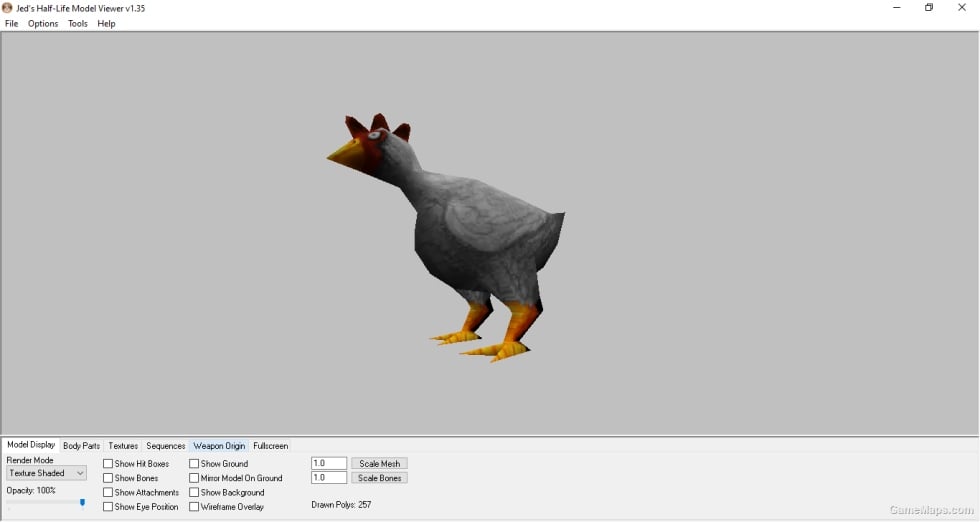Switch to the Textures tab
Screen dimensions: 980x522
[122, 446]
